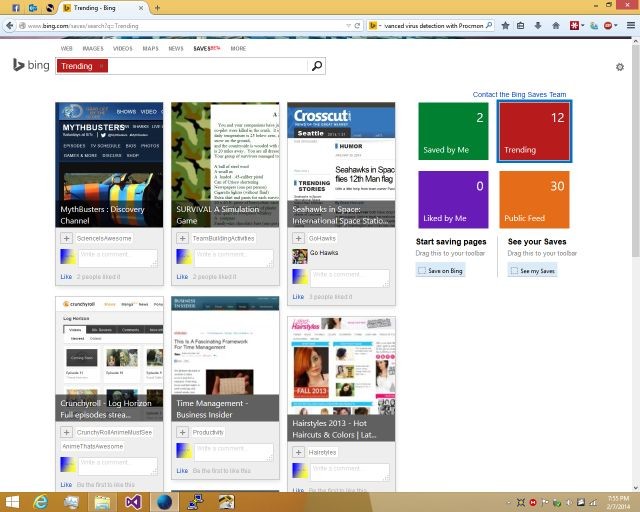This screenshot has height=512, width=640.
Task: Launch Internet Explorer from taskbar
Action: pyautogui.click(x=40, y=502)
